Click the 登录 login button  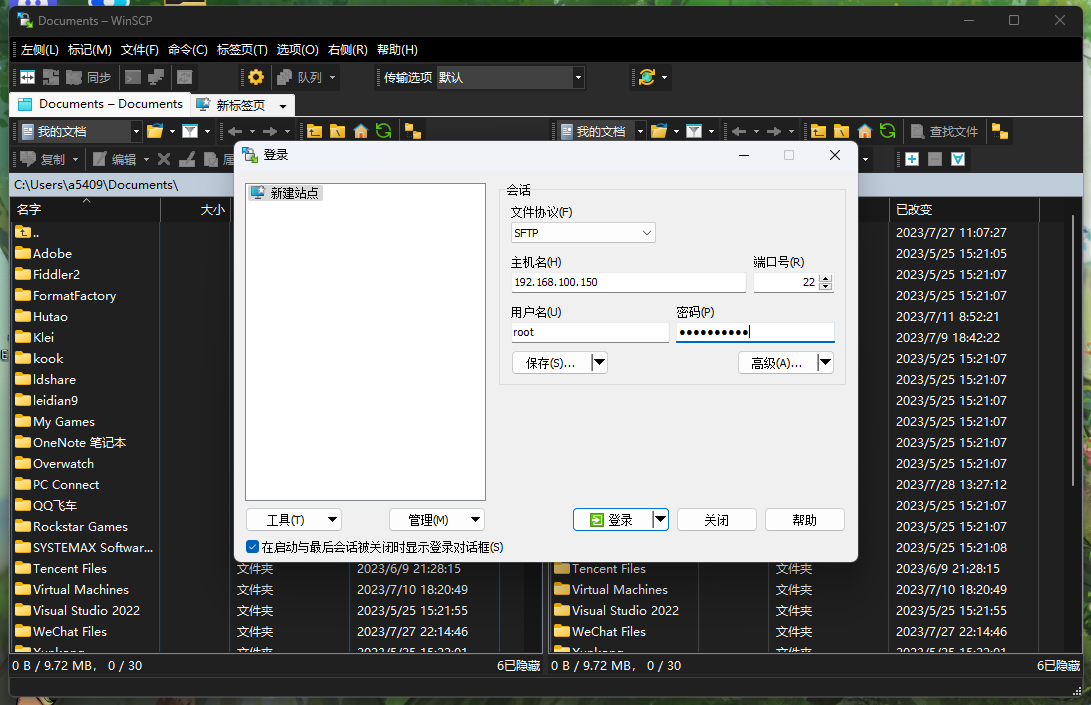[x=612, y=520]
